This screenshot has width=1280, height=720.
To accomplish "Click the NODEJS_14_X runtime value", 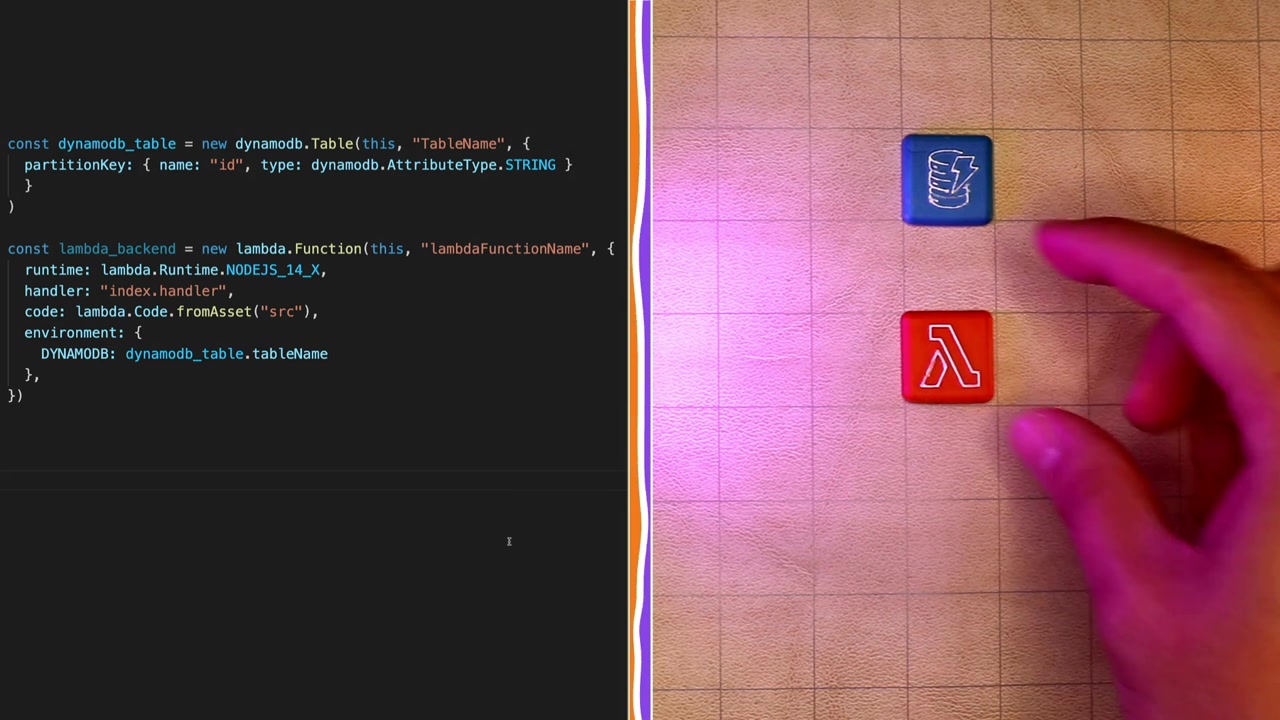I will pyautogui.click(x=272, y=270).
